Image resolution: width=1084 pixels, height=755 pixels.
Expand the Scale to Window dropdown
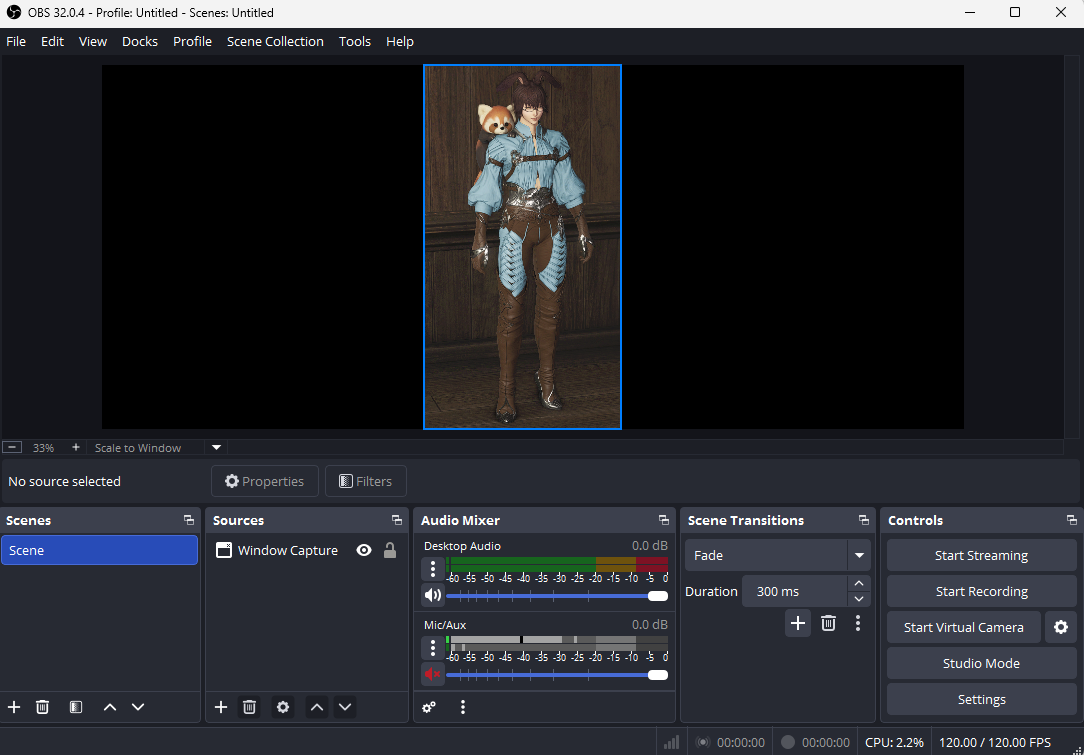(x=216, y=447)
